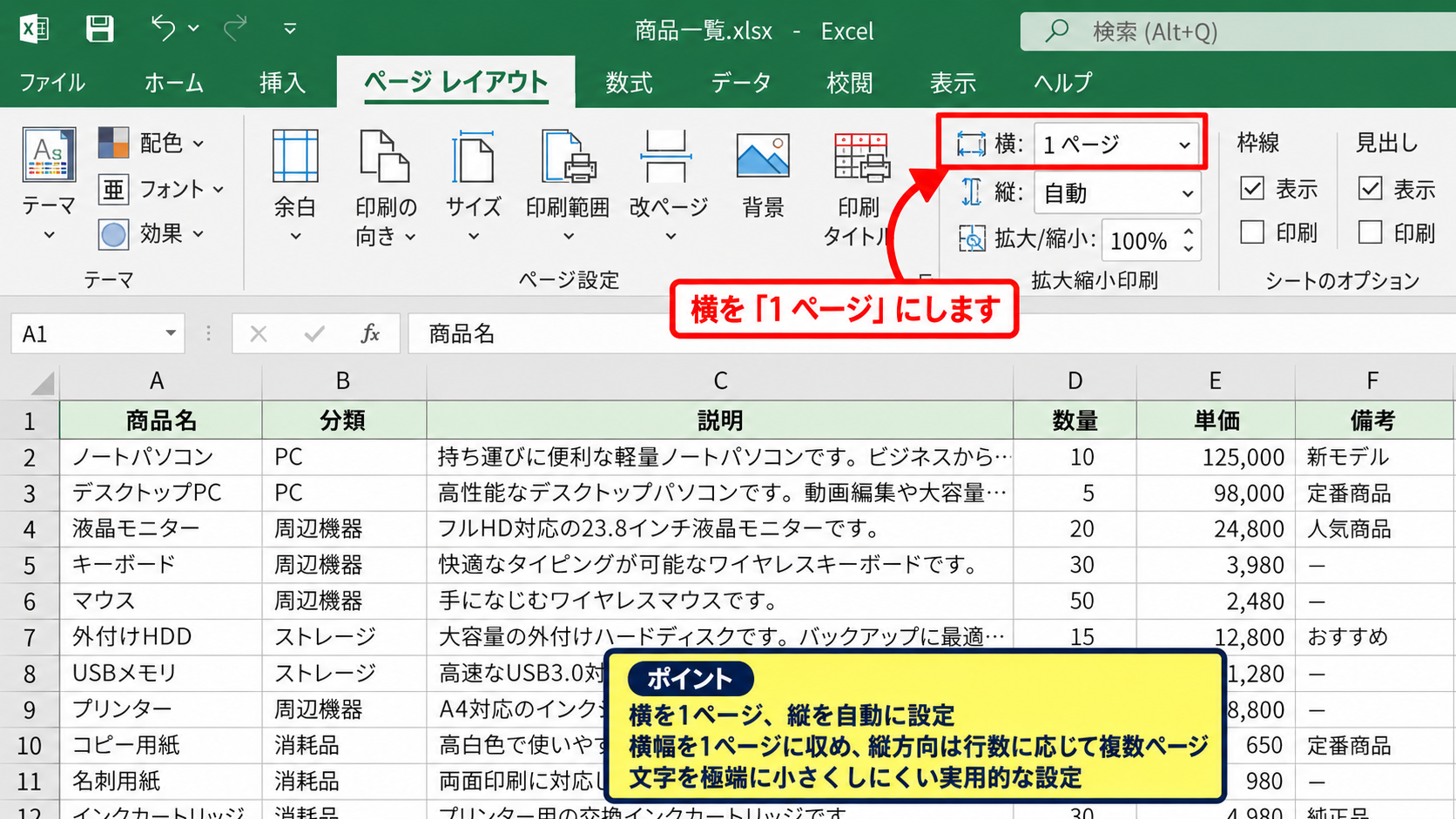
Task: Click the 配色 color scheme icon
Action: pos(113,142)
